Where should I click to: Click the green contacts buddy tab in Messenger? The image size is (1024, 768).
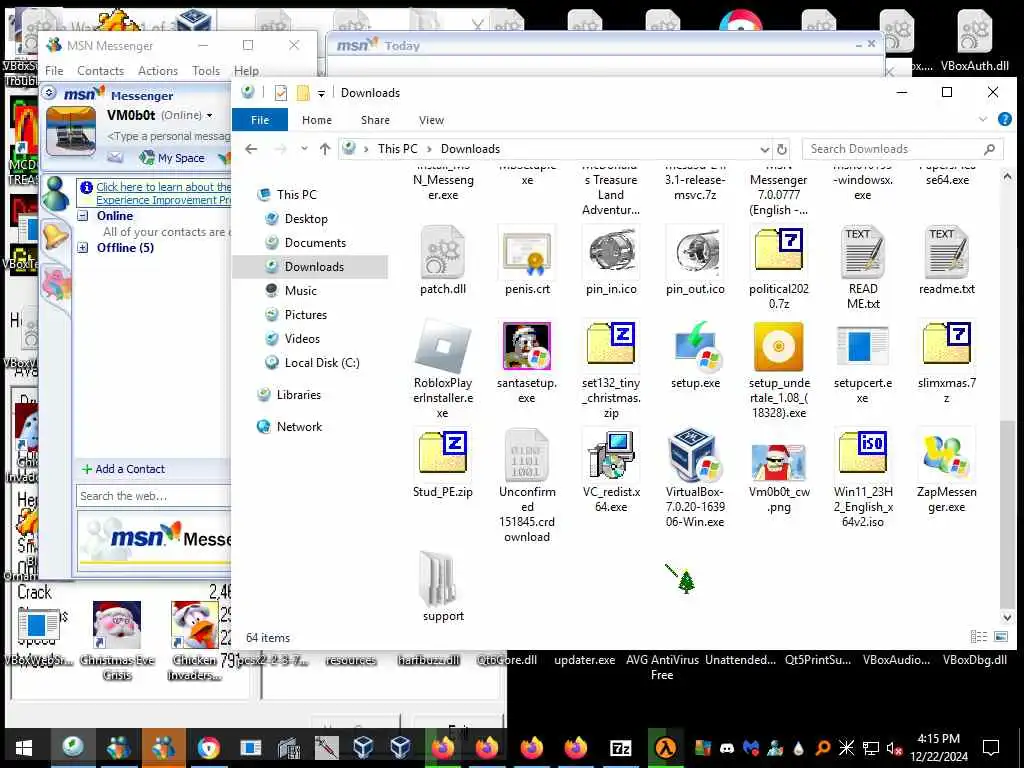coord(55,194)
